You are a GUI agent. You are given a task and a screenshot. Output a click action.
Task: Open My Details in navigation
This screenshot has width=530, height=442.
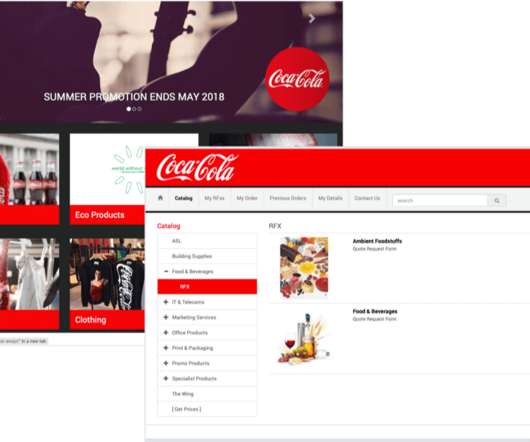coord(330,198)
